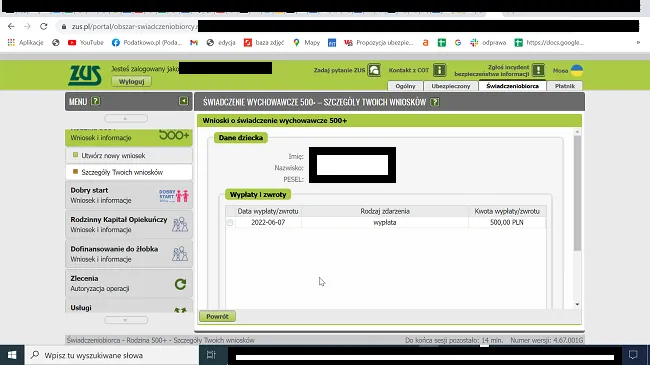The image size is (650, 365).
Task: Open the Windows Start menu
Action: 12,355
